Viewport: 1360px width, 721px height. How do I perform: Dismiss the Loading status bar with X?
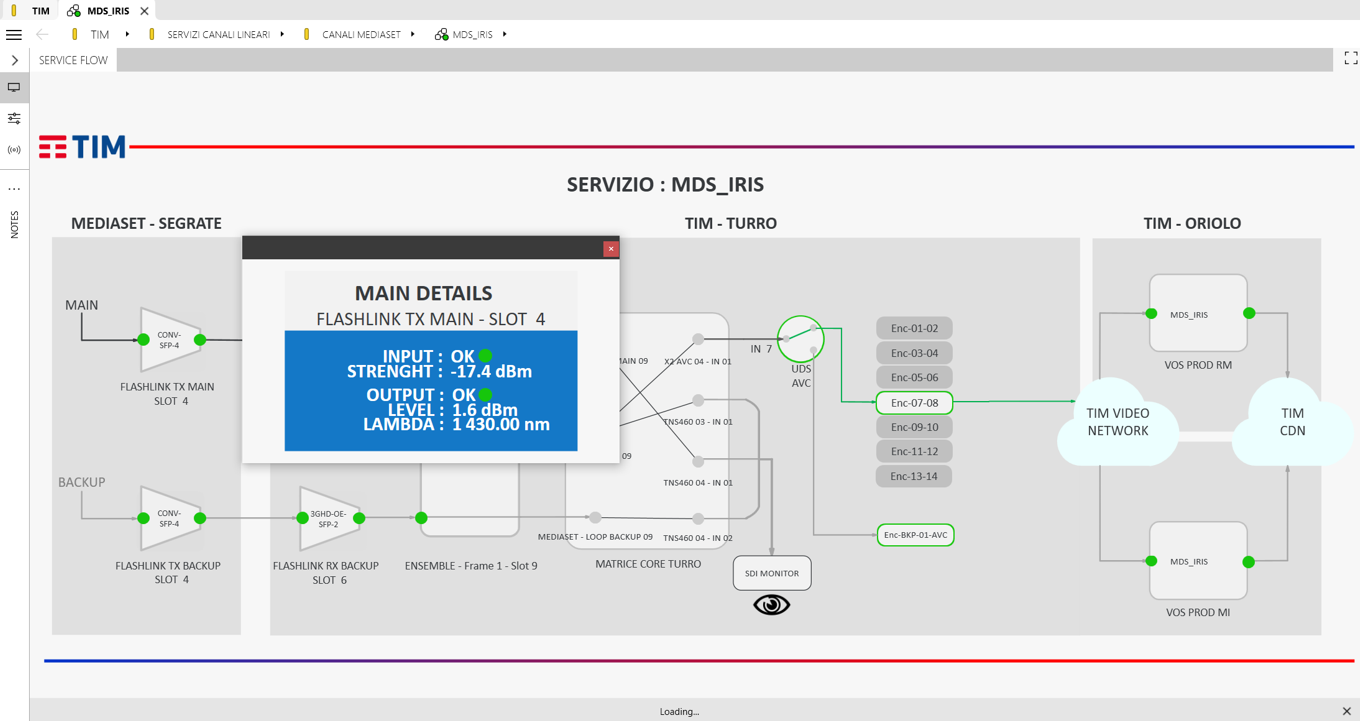pyautogui.click(x=1346, y=711)
